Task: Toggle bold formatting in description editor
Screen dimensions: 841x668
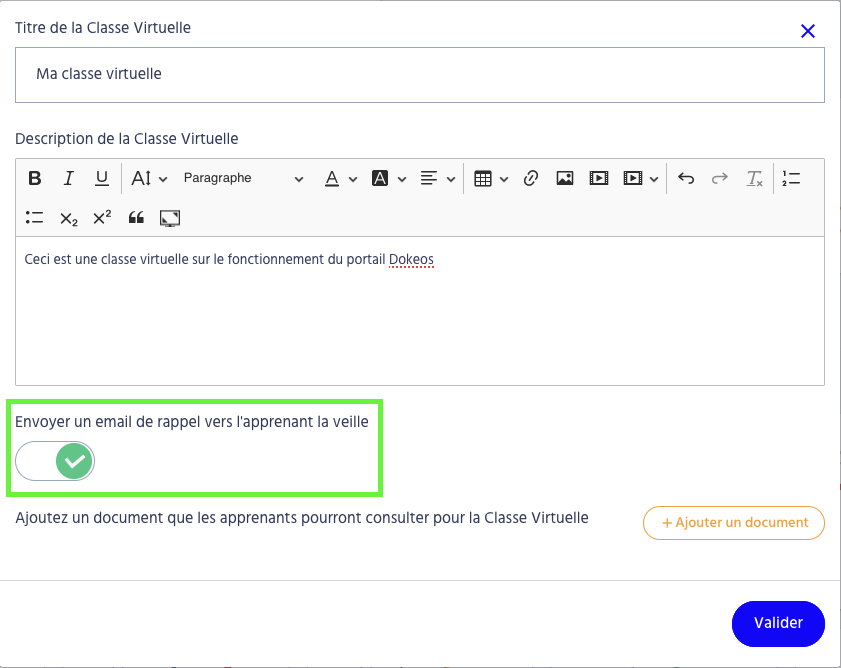Action: (35, 179)
